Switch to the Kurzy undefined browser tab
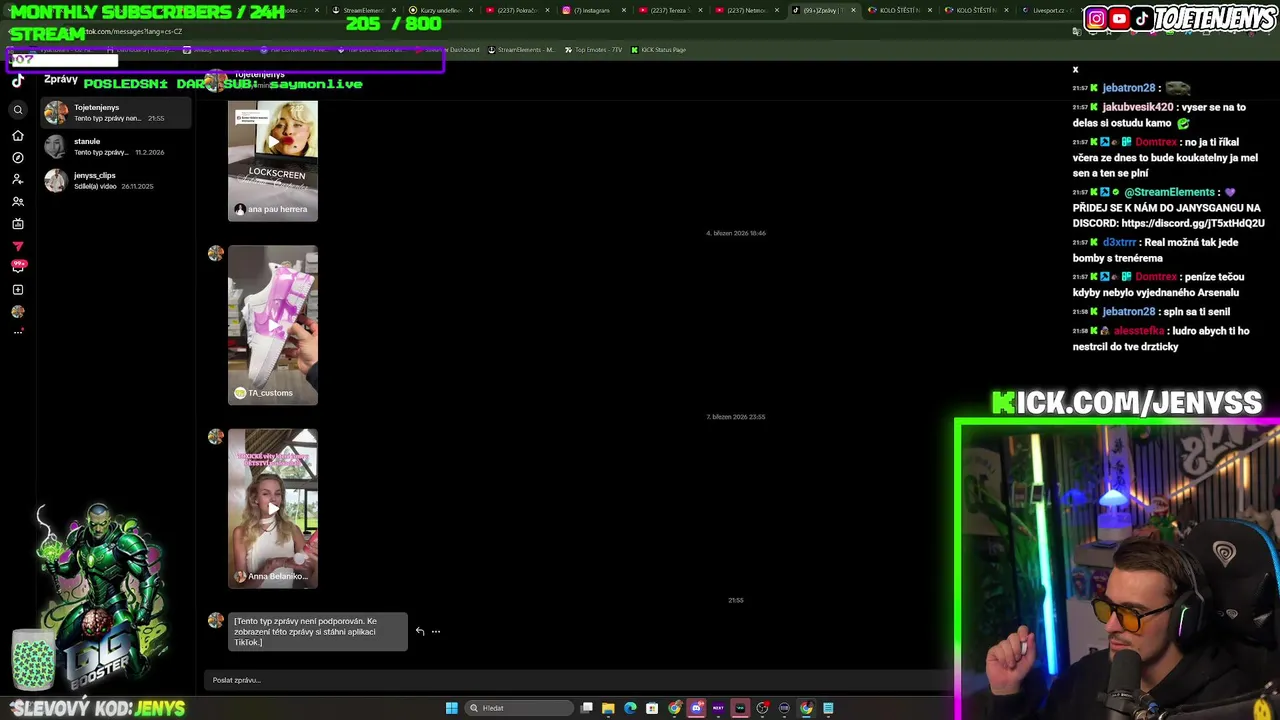Viewport: 1280px width, 720px height. click(440, 10)
